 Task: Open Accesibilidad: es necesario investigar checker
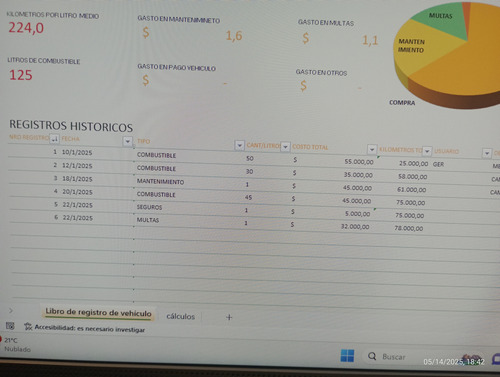pos(85,328)
